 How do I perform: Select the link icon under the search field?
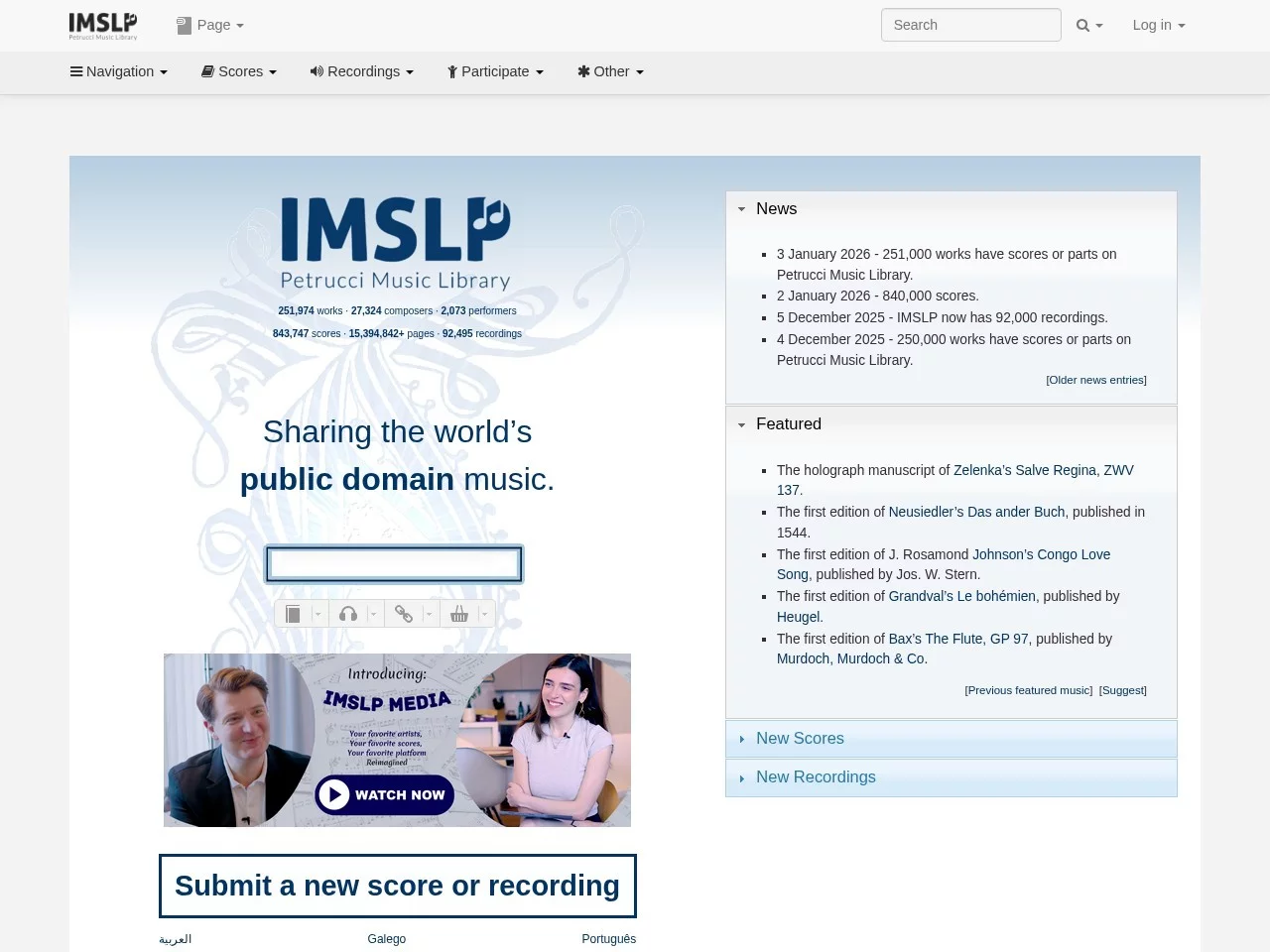[x=405, y=613]
